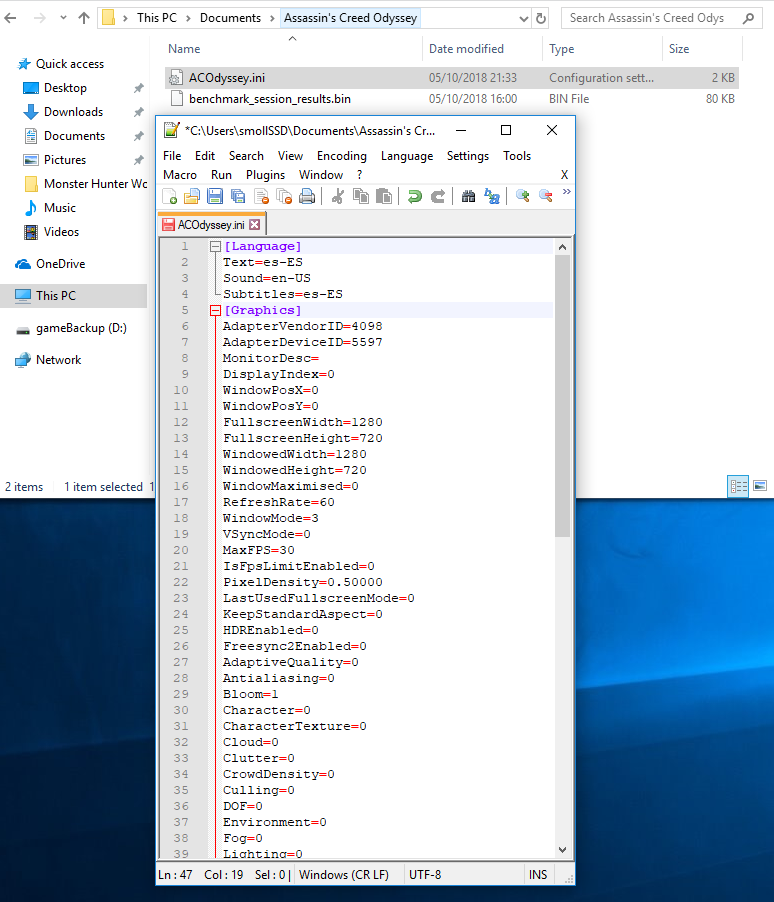Sort files by the Name column header
Screen dimensions: 774x902
184,49
